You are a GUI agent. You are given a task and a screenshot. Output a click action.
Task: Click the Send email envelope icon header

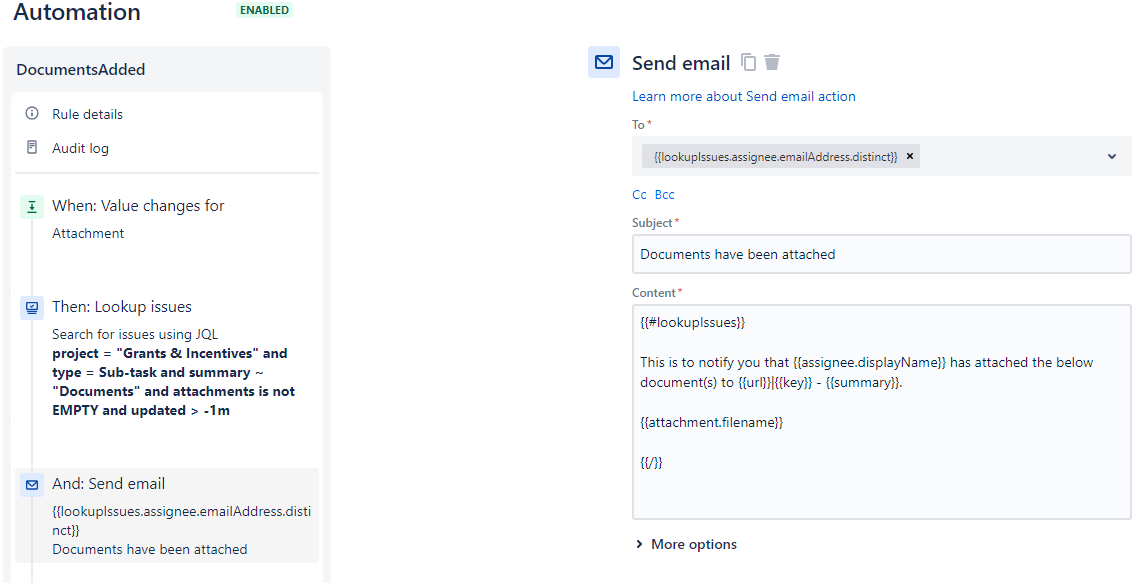point(604,62)
